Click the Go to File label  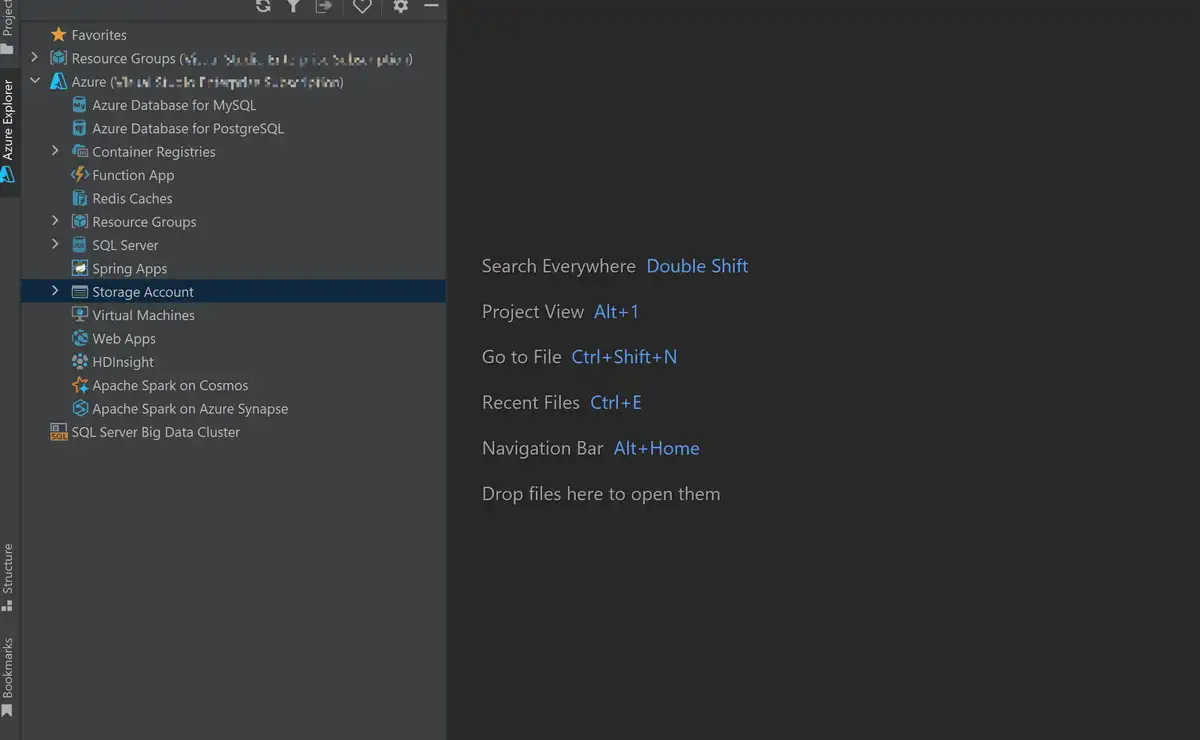522,357
